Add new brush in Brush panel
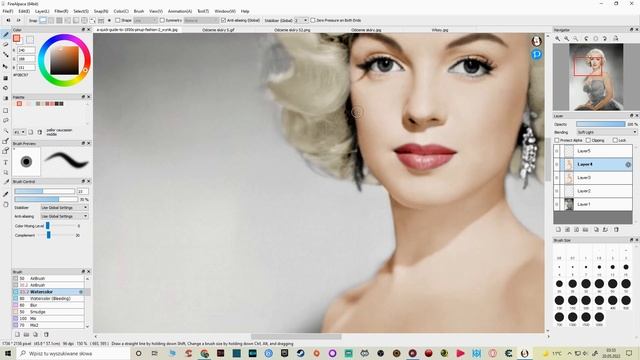This screenshot has height=360, width=640. point(17,334)
